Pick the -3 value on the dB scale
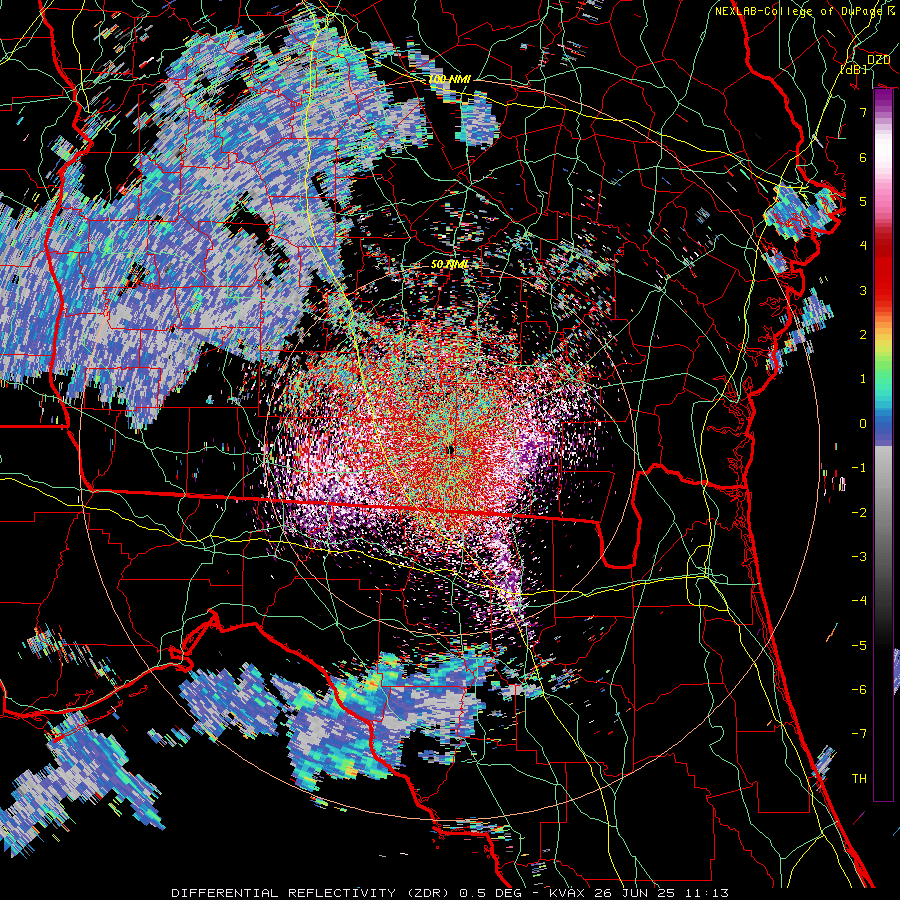 859,557
